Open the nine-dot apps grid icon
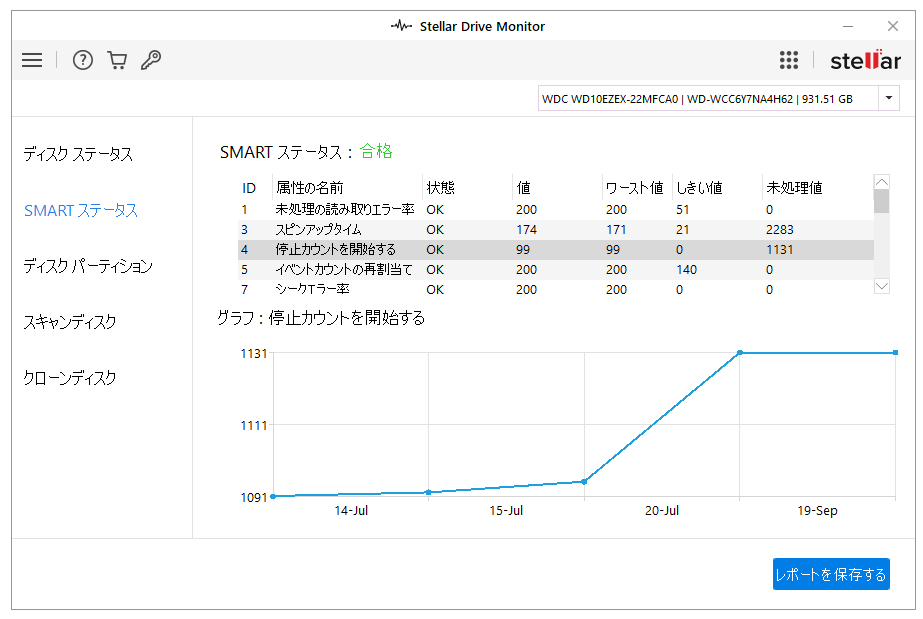Screen dimensions: 923x619 [x=789, y=60]
